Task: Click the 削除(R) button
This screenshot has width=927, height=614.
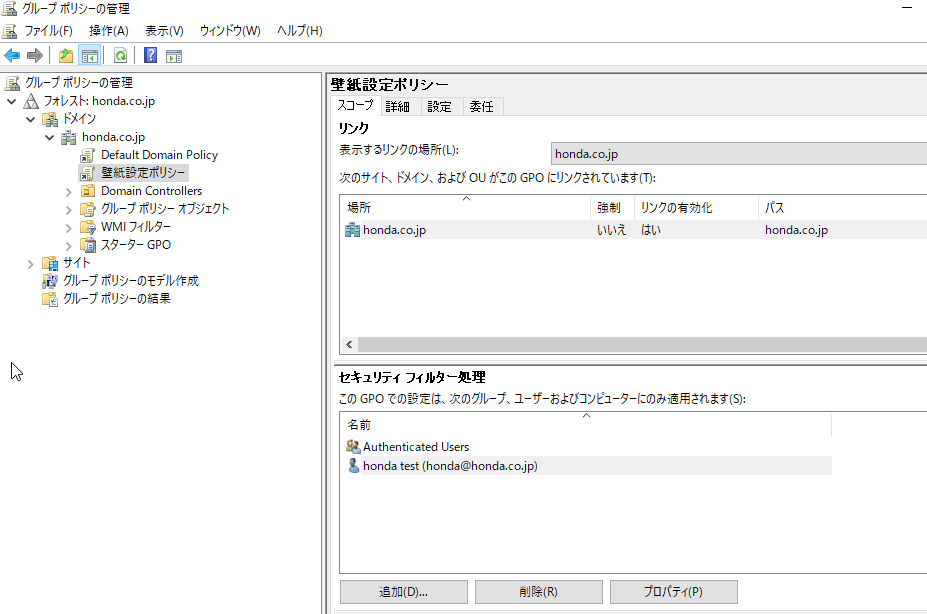Action: coord(539,592)
